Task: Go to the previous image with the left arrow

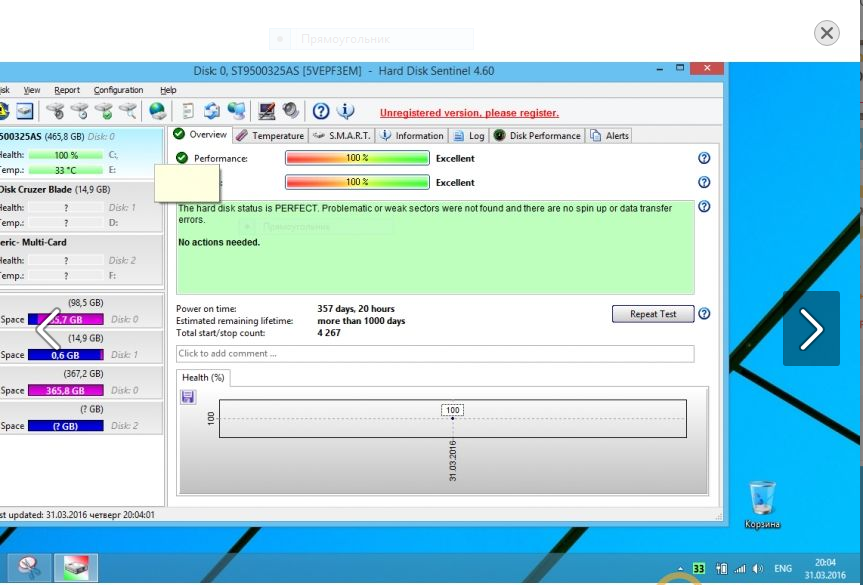Action: click(x=48, y=329)
